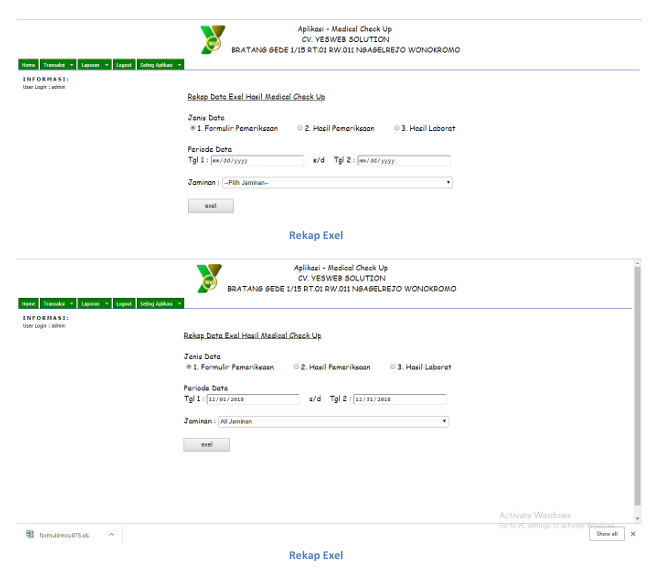Select 2. Hasil Pemeriksaan radio in top form

tap(300, 128)
